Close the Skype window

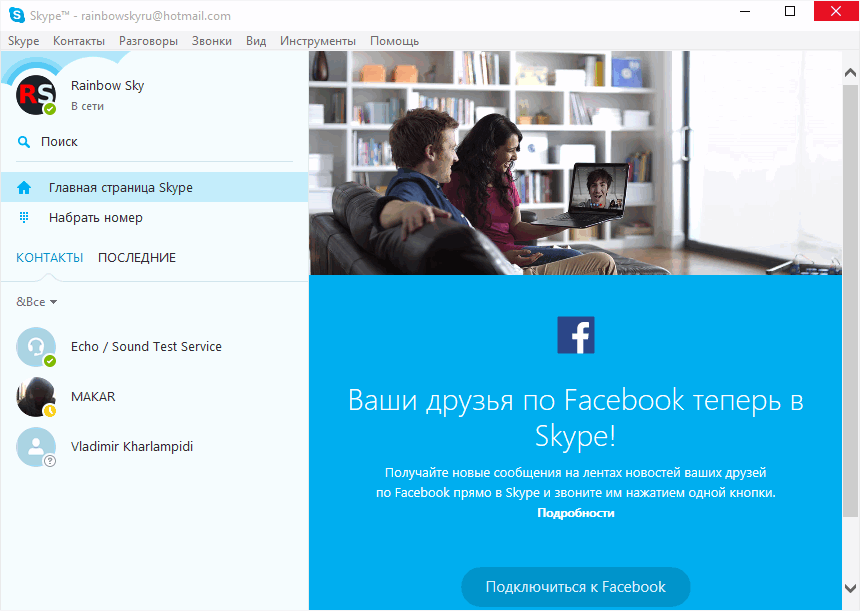[x=836, y=12]
